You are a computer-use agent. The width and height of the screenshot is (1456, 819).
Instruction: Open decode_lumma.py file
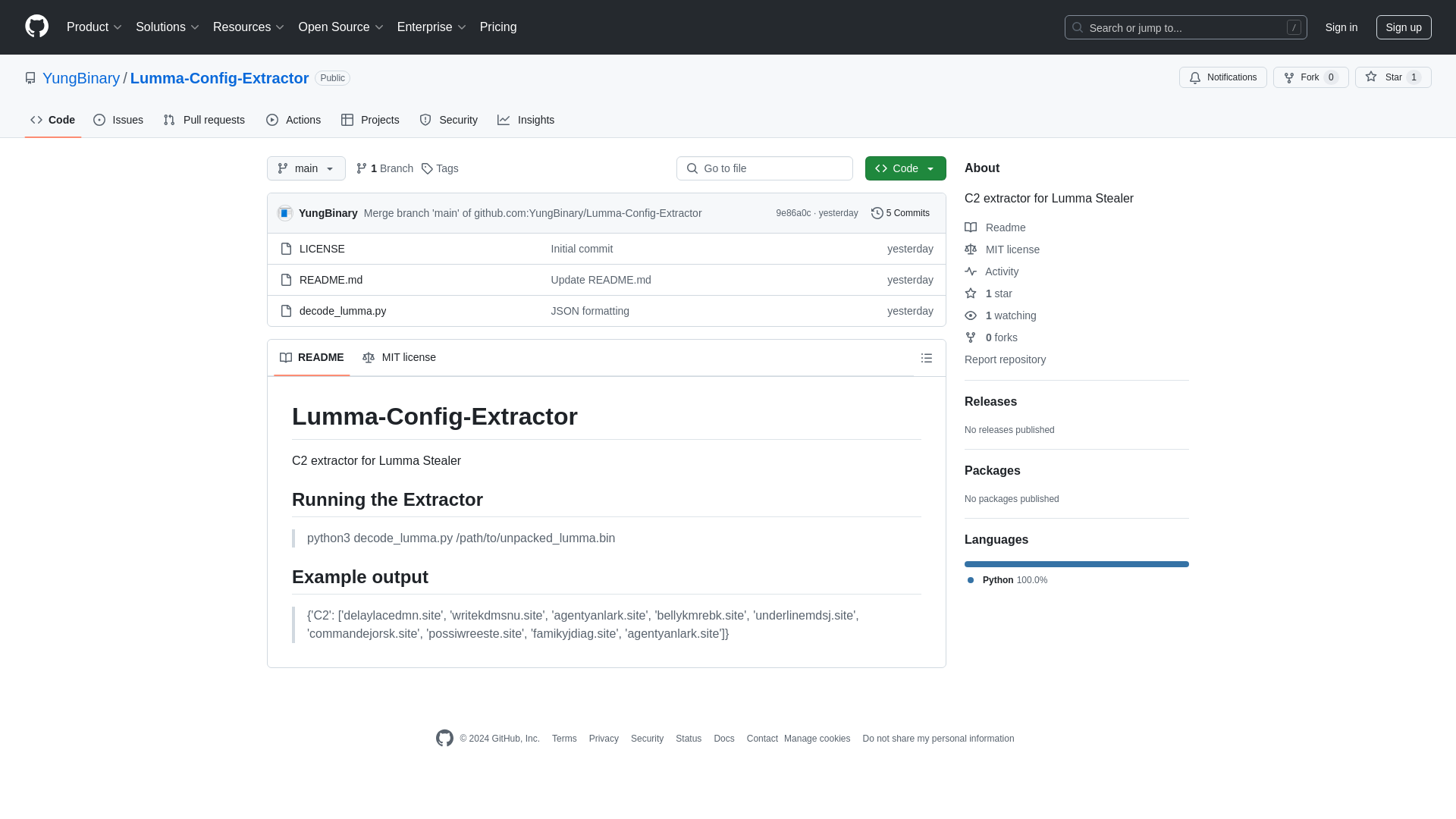pyautogui.click(x=342, y=310)
